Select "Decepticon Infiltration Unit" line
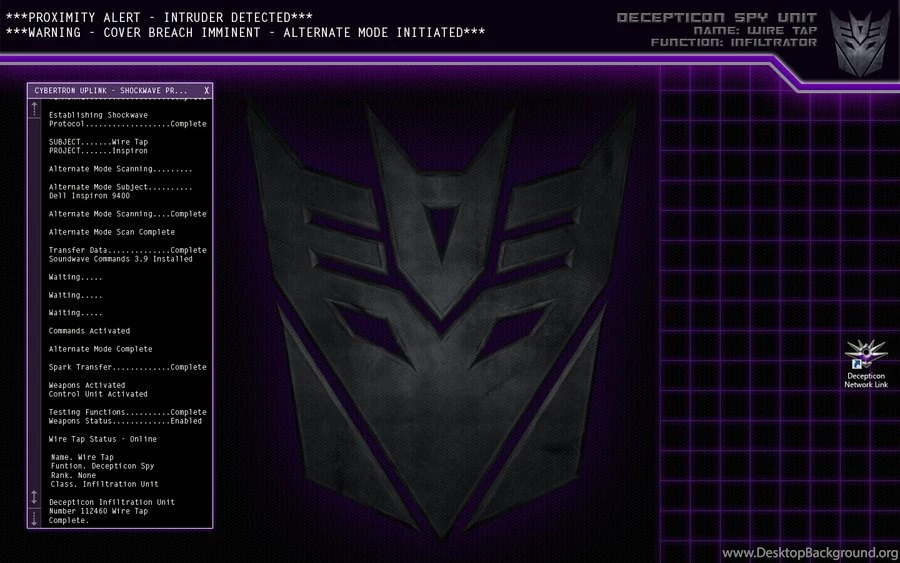This screenshot has width=900, height=563. [x=112, y=502]
